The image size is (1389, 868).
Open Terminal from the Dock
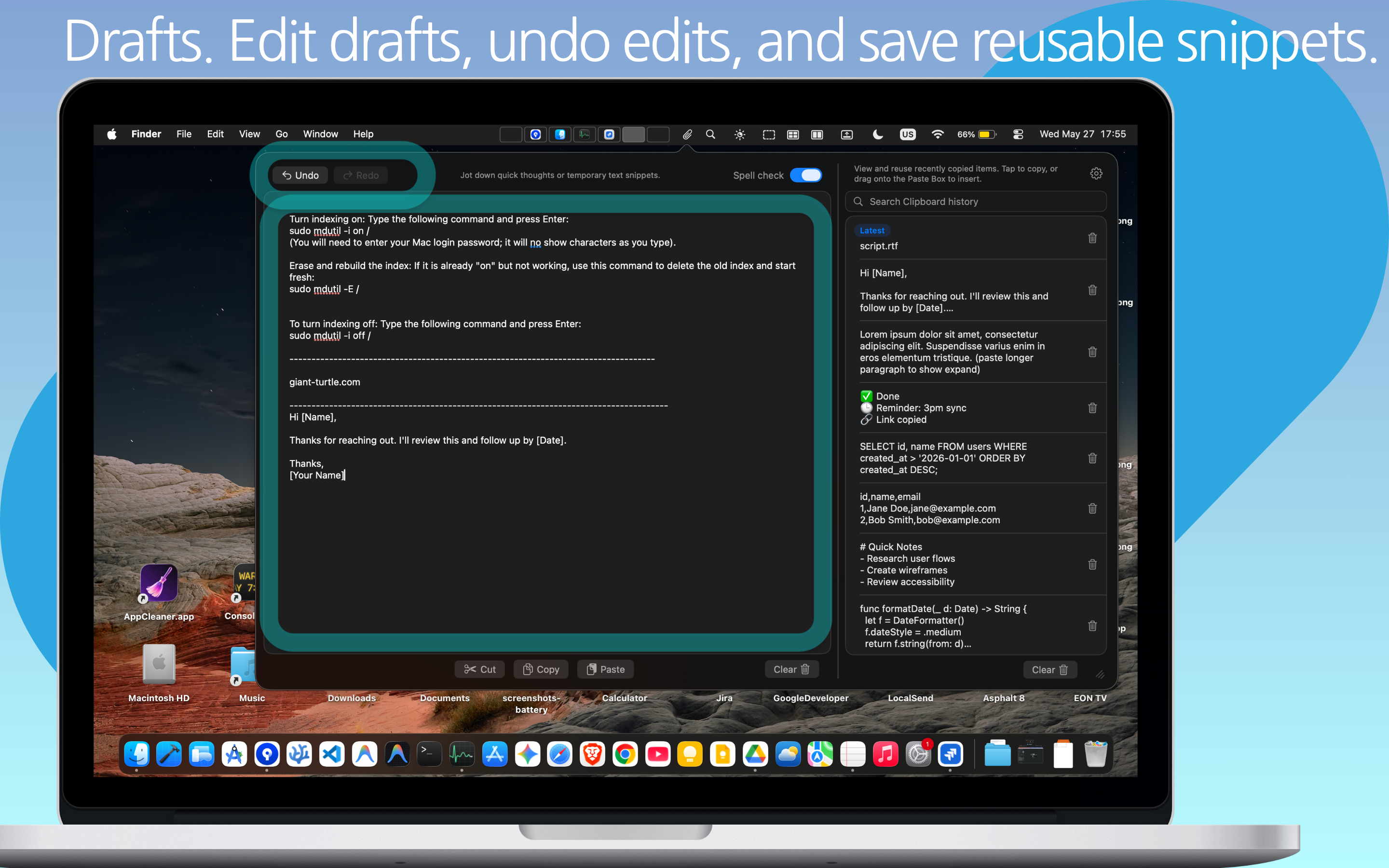click(429, 754)
